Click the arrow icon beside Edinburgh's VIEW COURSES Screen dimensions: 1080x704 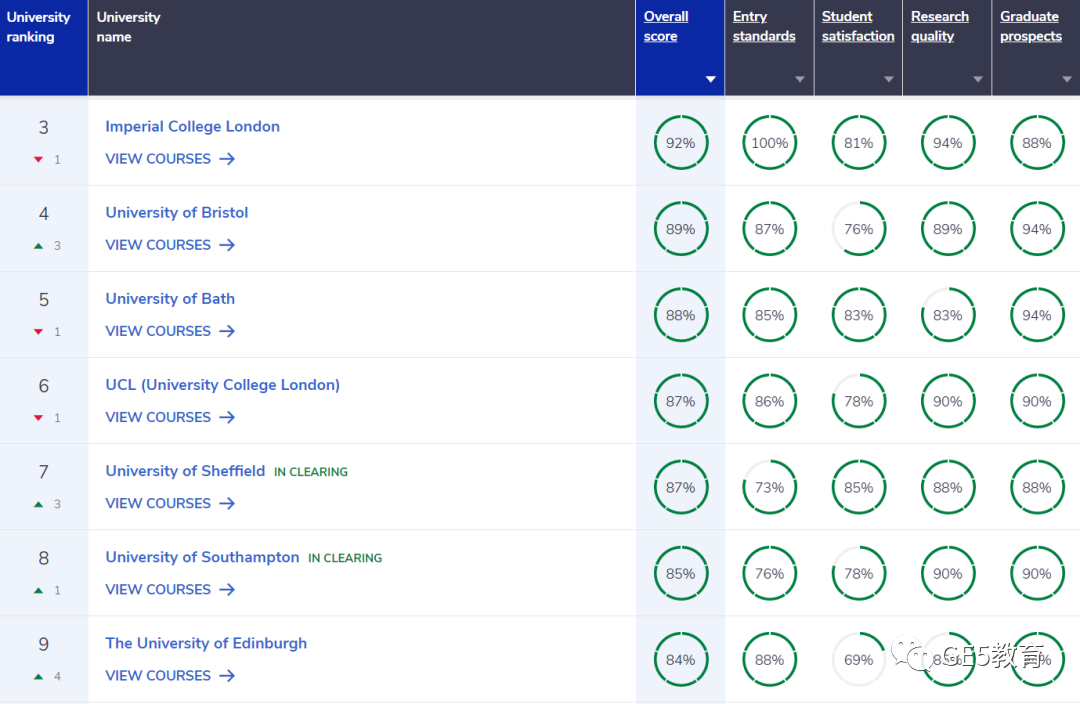[227, 676]
